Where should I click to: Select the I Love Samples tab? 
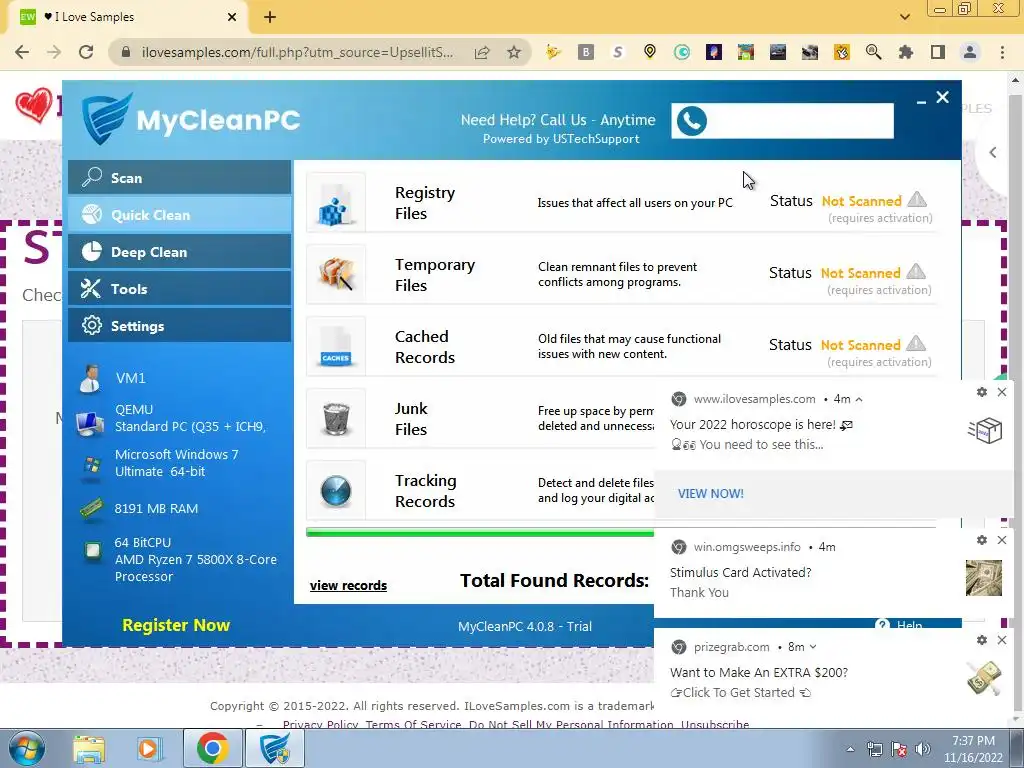tap(128, 18)
